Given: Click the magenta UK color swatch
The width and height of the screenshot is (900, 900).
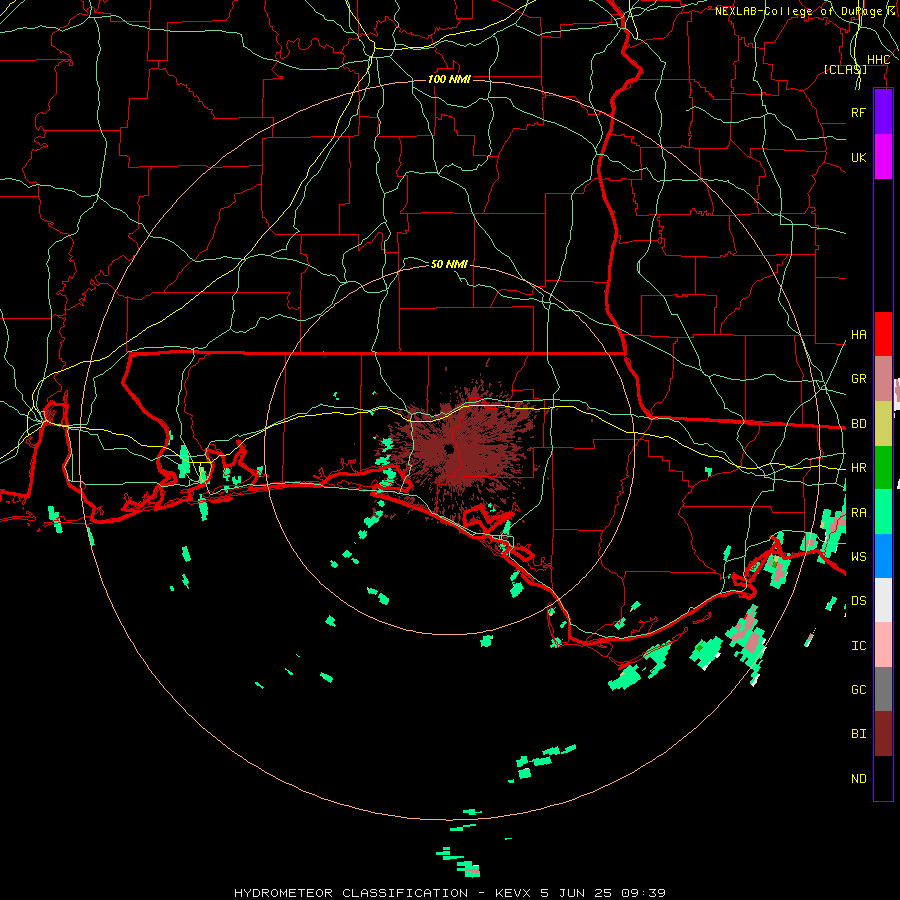Looking at the screenshot, I should [x=883, y=157].
